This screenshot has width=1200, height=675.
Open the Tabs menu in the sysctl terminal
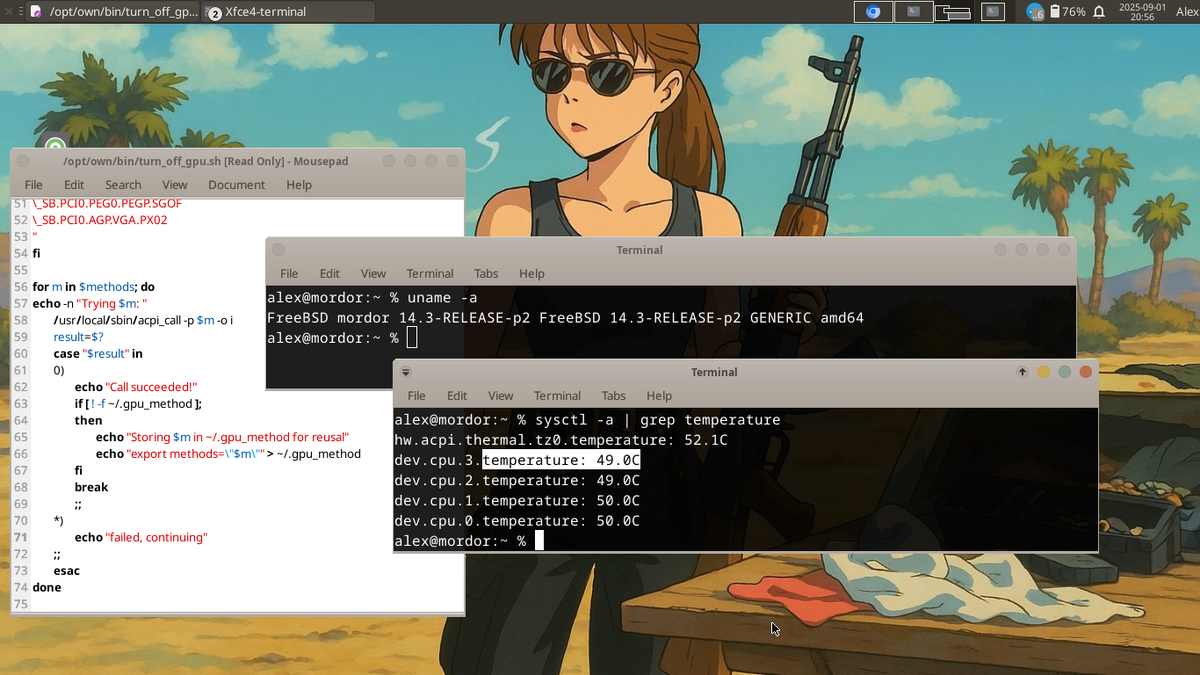pyautogui.click(x=614, y=396)
